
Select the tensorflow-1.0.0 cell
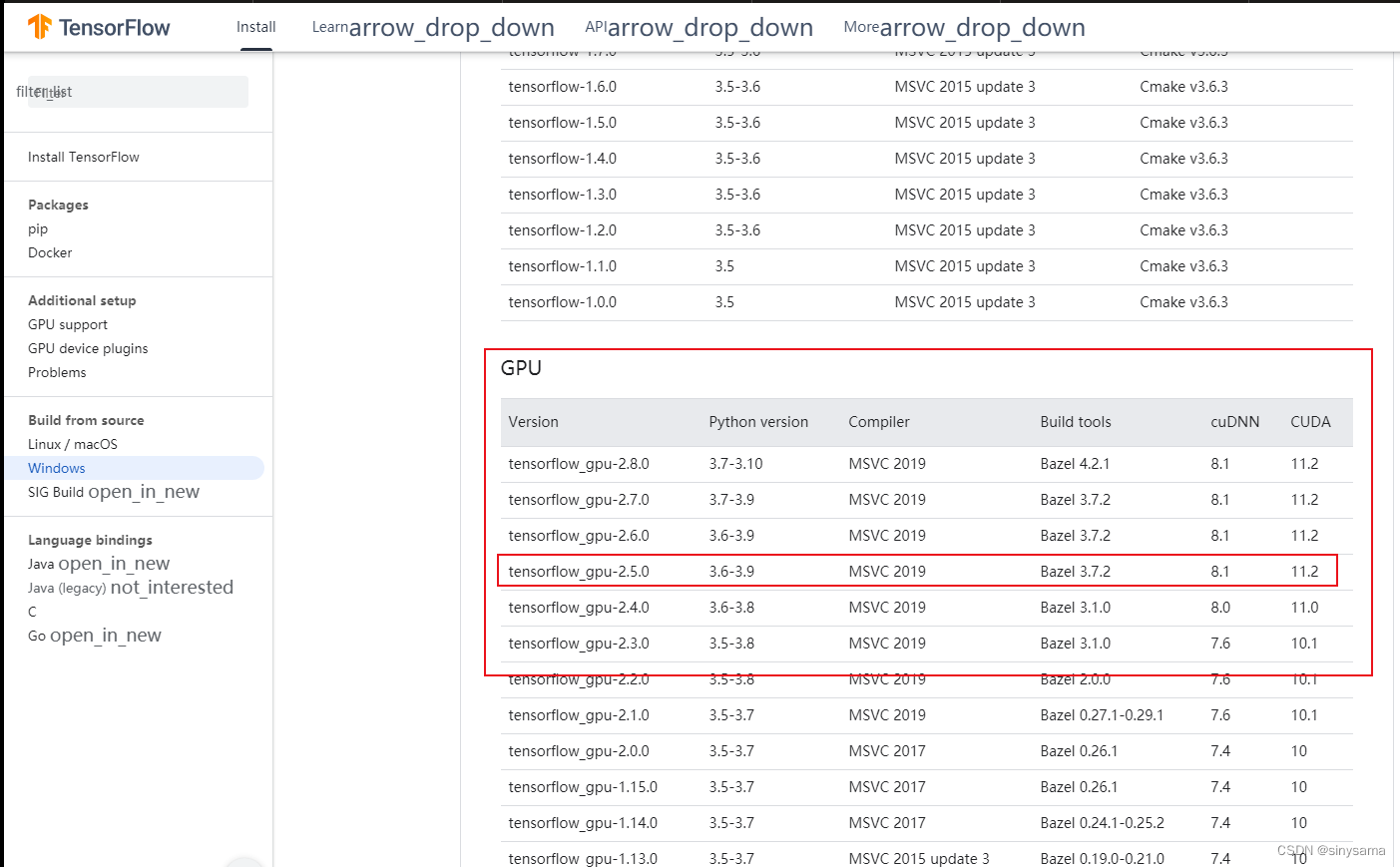(563, 302)
